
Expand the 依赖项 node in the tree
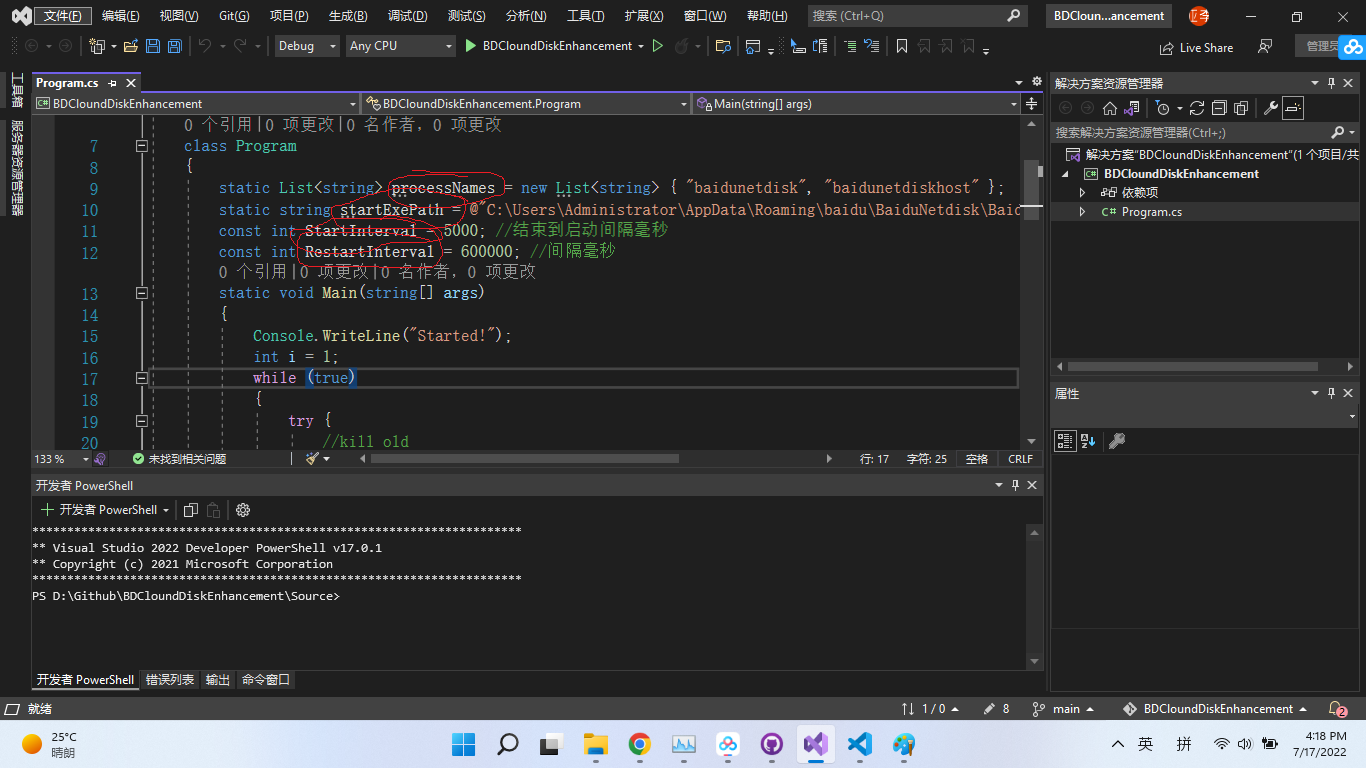pos(1082,193)
